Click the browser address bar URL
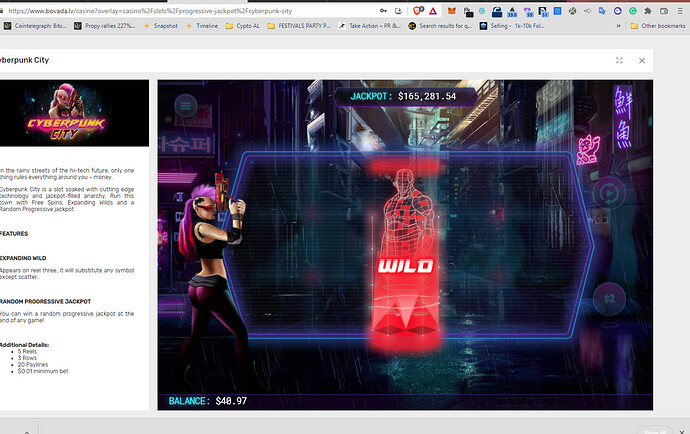 click(x=150, y=11)
